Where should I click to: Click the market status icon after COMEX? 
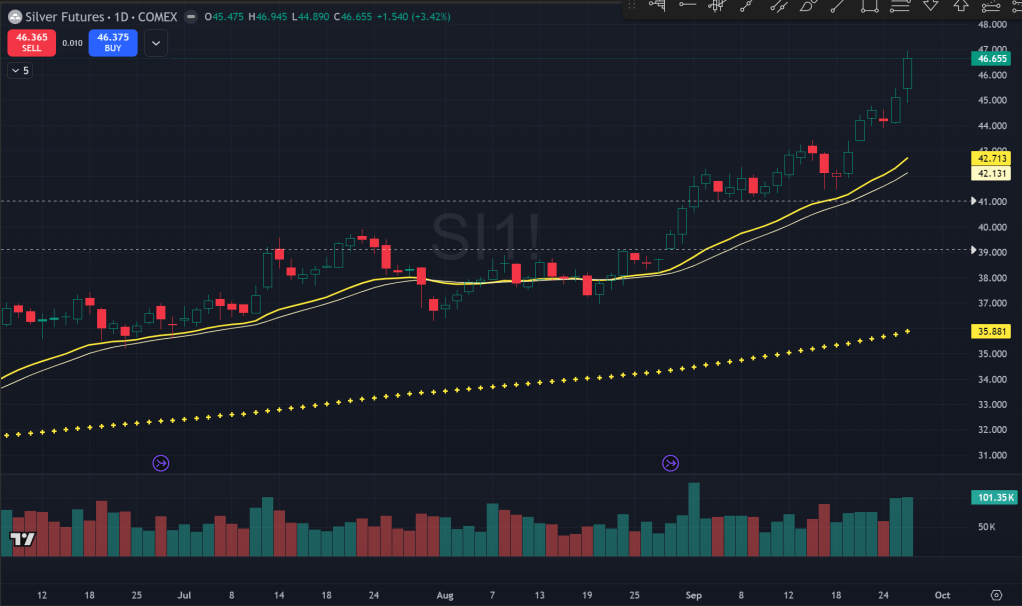pyautogui.click(x=191, y=17)
